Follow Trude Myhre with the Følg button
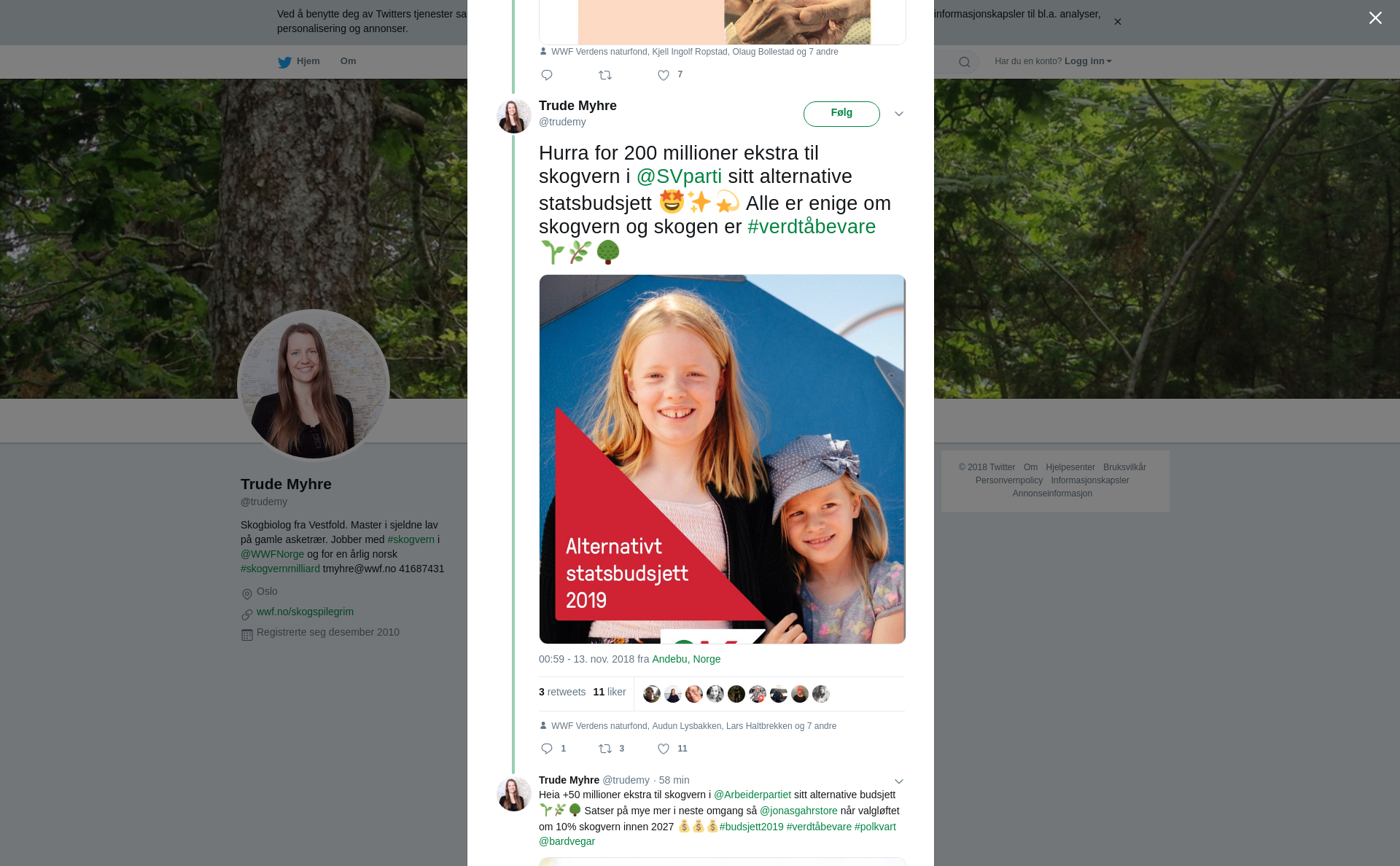This screenshot has width=1400, height=866. pos(841,114)
